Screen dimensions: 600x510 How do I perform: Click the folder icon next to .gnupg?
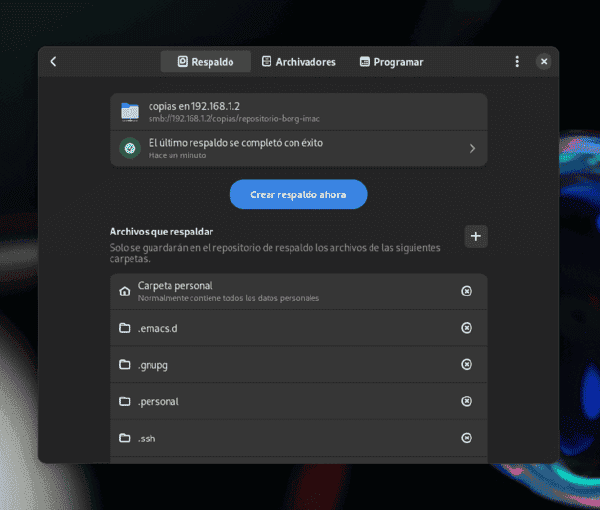(x=124, y=364)
